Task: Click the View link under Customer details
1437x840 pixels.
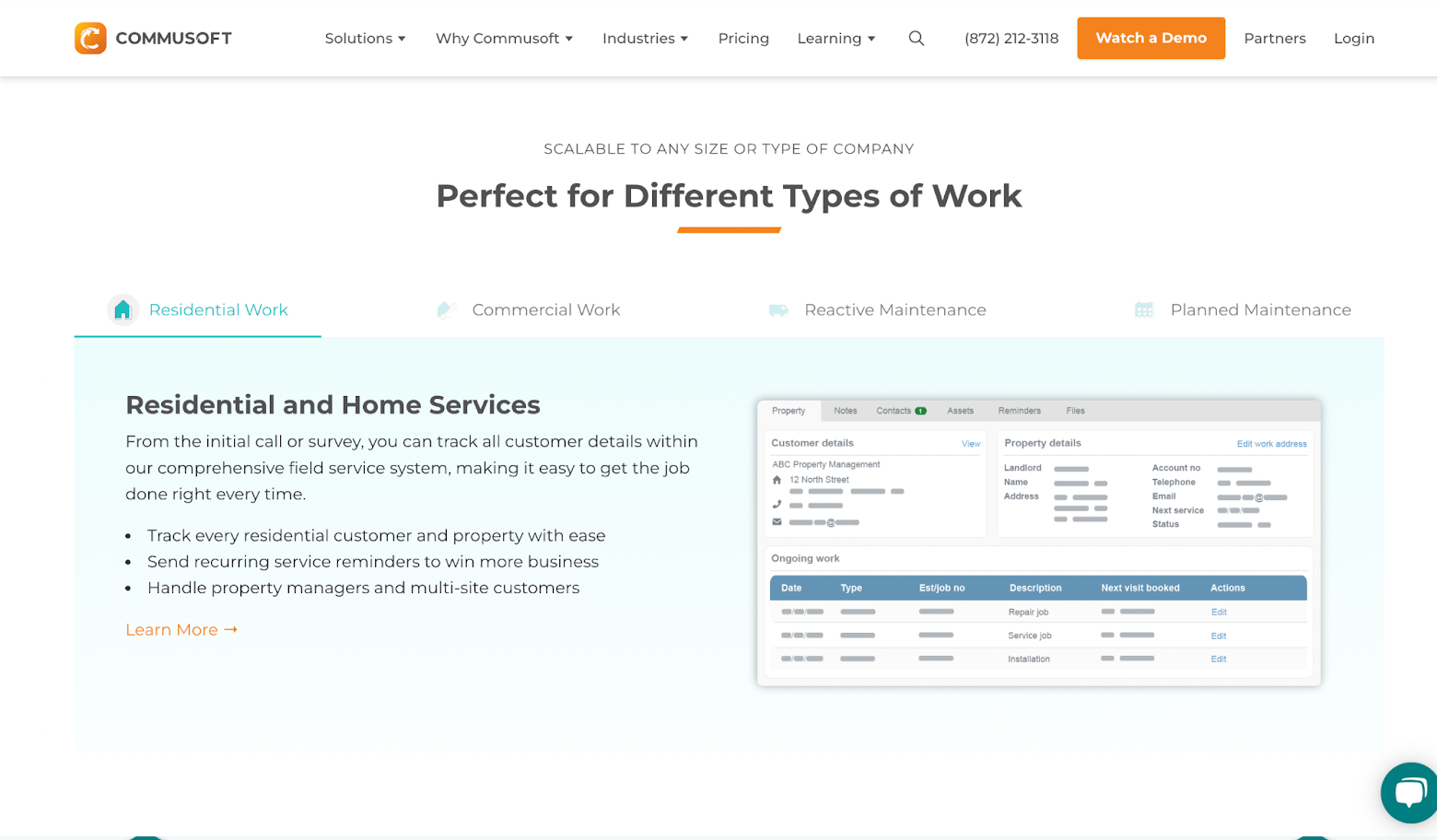Action: pos(970,443)
